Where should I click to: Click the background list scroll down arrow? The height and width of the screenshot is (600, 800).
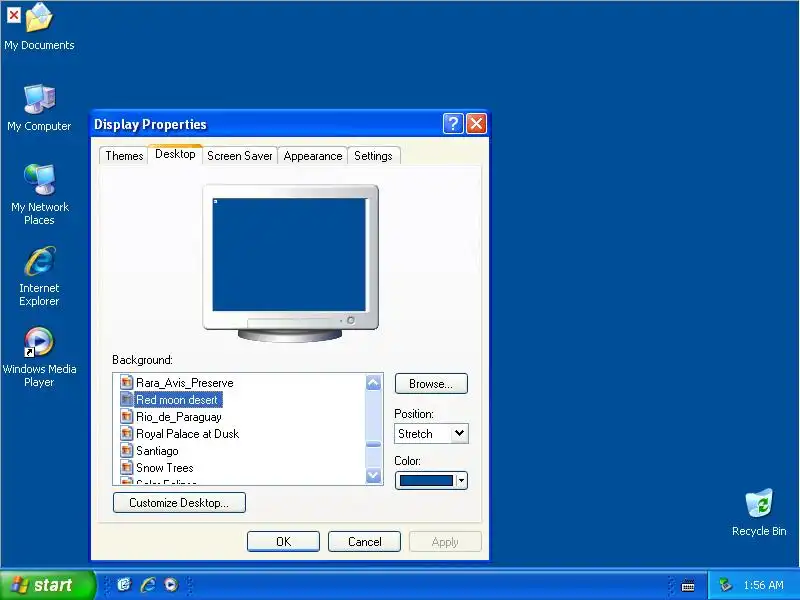[x=373, y=476]
